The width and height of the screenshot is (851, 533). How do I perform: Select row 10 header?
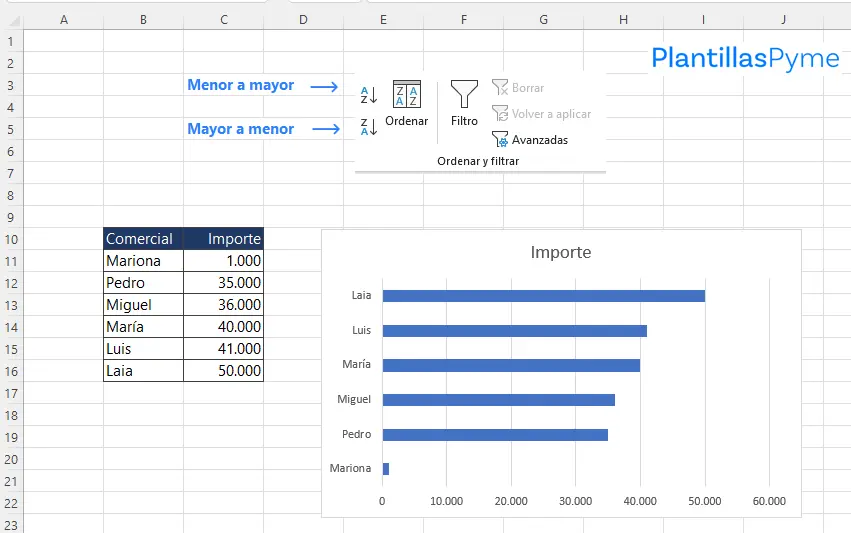11,239
